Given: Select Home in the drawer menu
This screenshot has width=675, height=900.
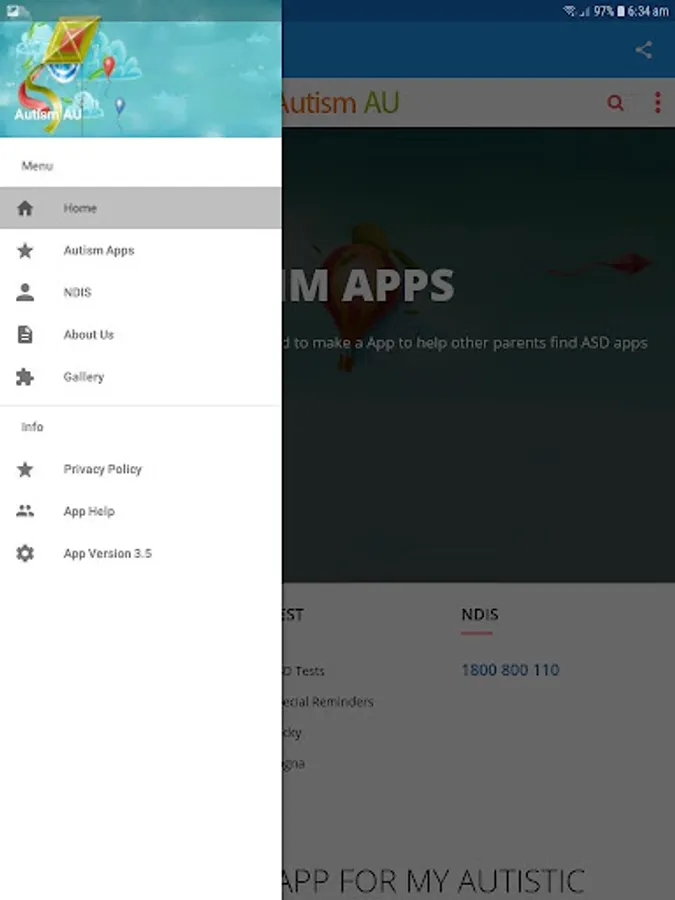Looking at the screenshot, I should pos(141,208).
